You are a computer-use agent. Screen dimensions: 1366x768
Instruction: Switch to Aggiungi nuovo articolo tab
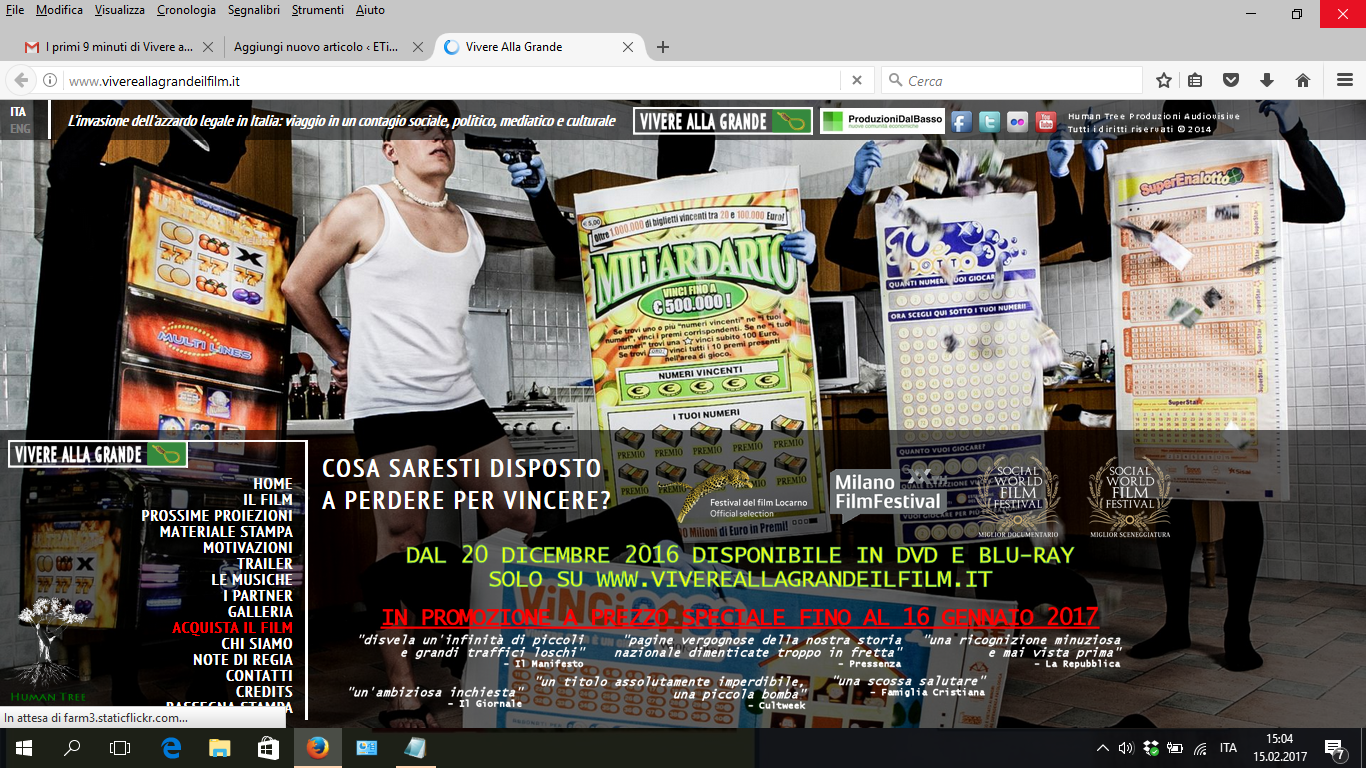click(328, 47)
